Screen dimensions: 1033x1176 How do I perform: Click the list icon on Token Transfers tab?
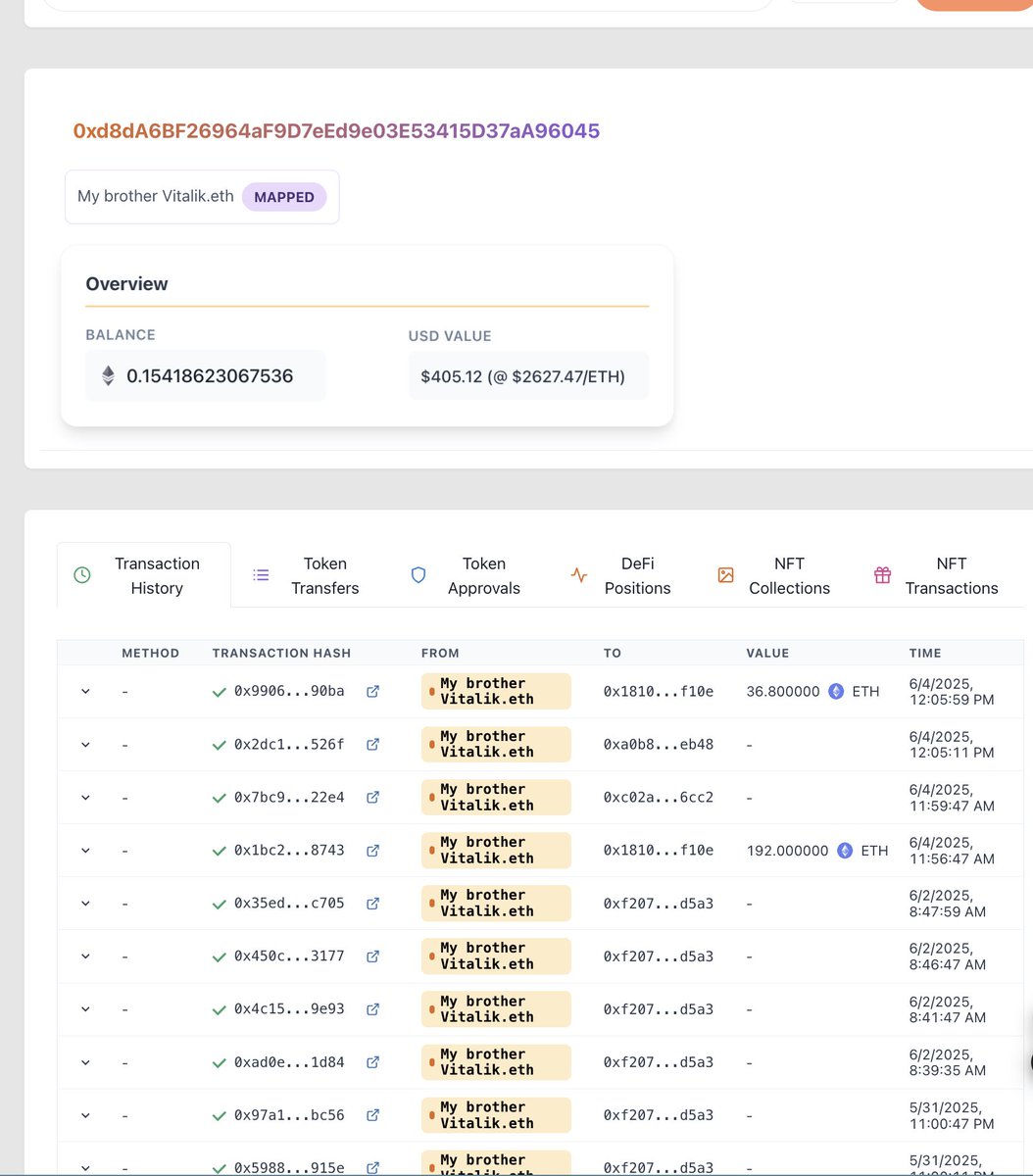(x=261, y=575)
